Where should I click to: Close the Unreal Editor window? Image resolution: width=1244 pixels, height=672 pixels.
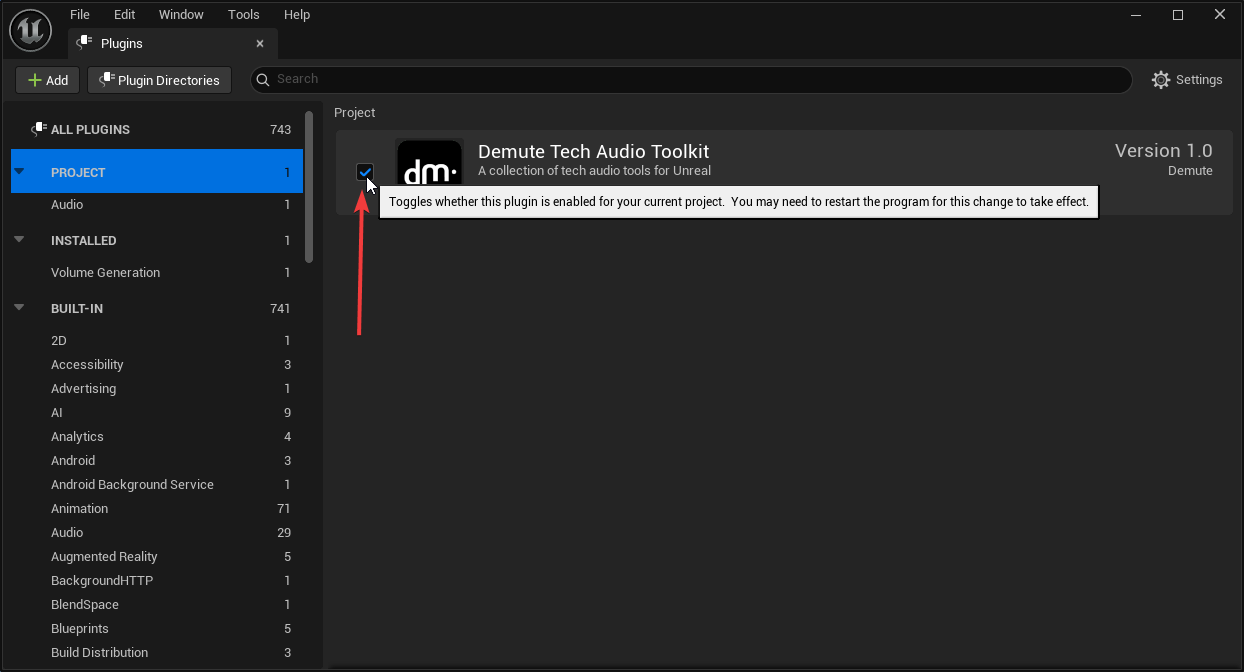[x=1219, y=15]
